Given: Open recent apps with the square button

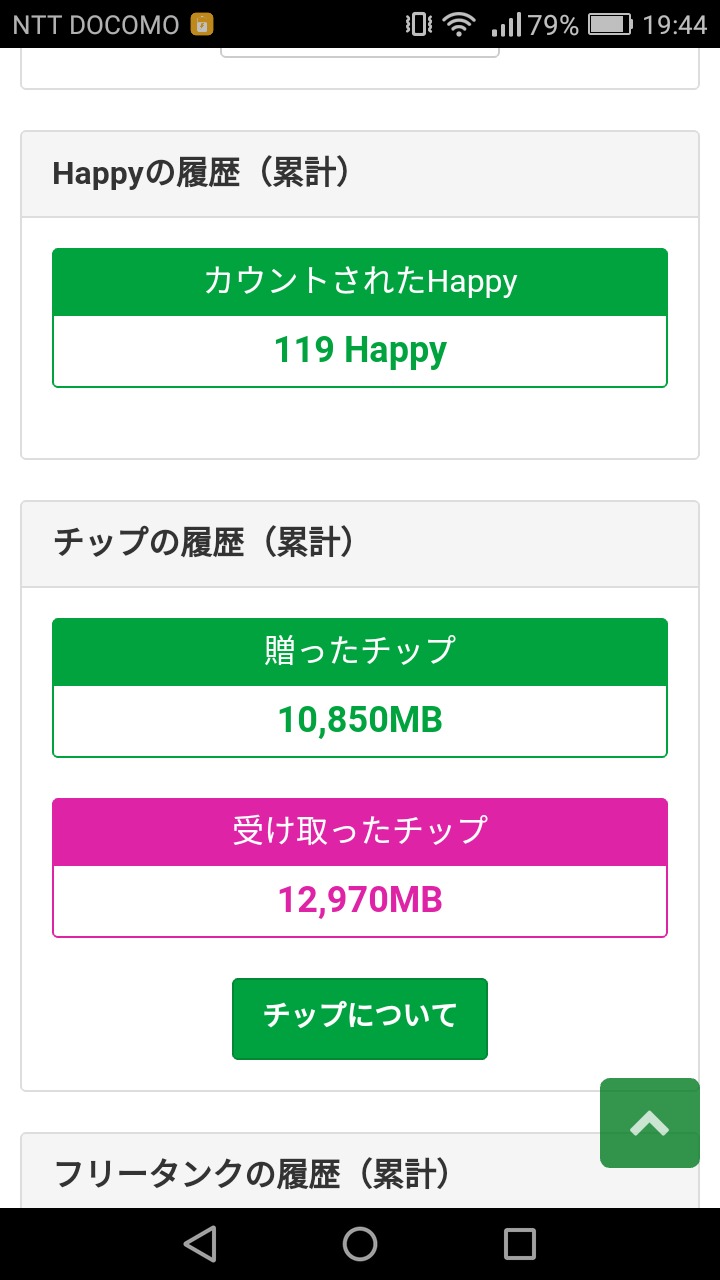Looking at the screenshot, I should point(520,1244).
